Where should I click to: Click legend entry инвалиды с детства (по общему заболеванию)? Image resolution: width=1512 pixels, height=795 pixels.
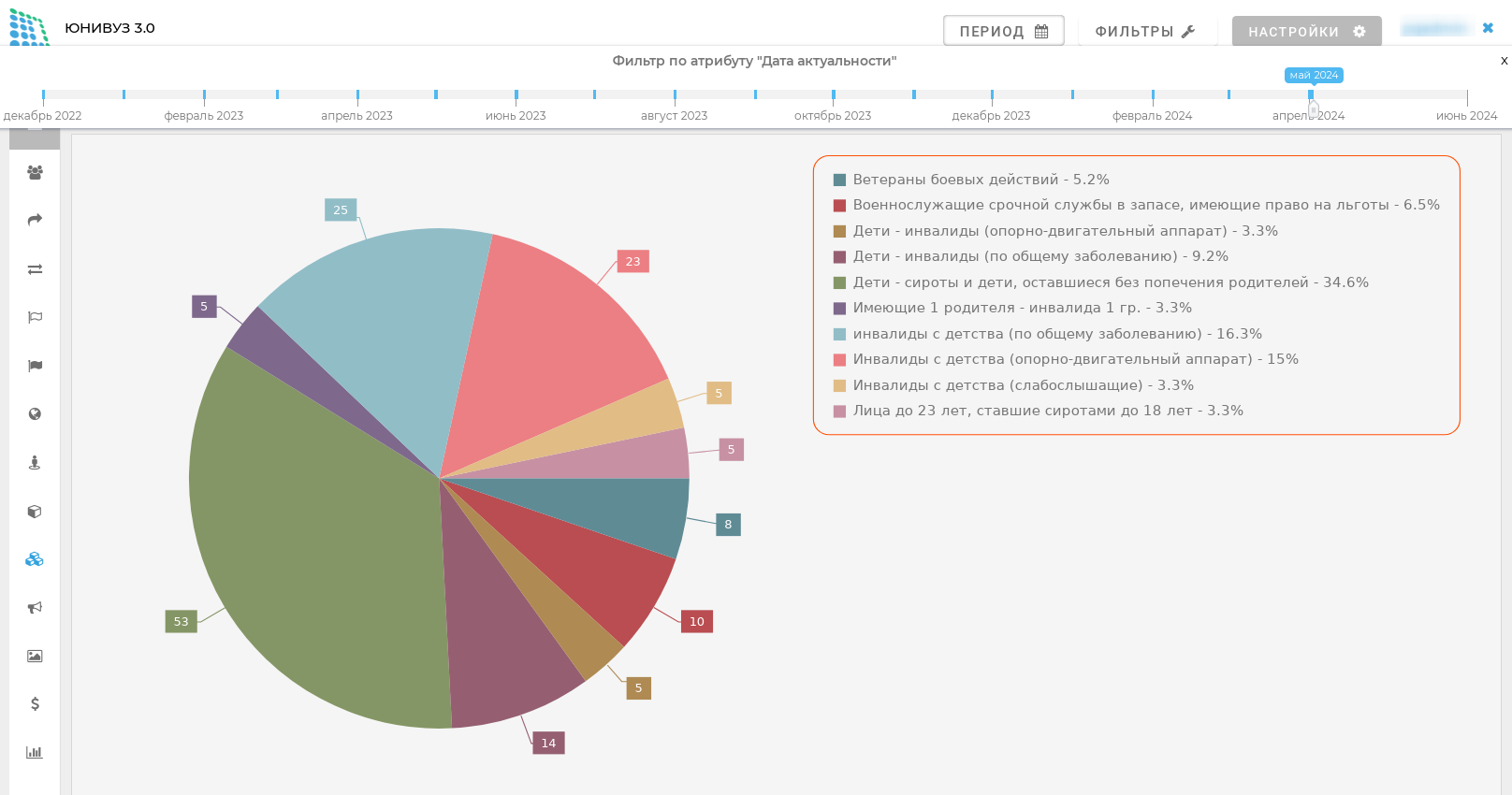pos(1048,334)
